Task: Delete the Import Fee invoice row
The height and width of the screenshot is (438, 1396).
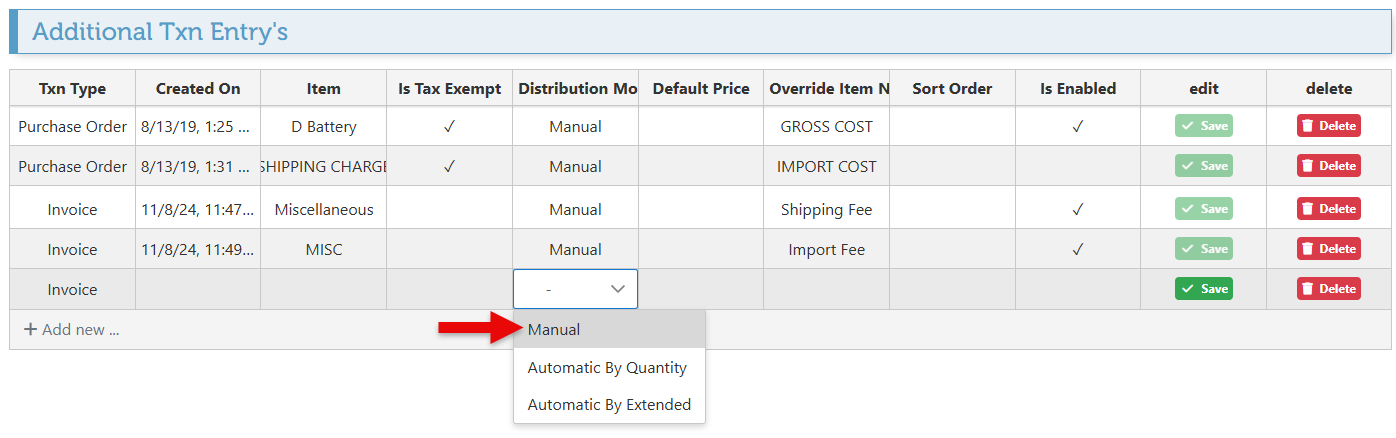Action: tap(1328, 249)
